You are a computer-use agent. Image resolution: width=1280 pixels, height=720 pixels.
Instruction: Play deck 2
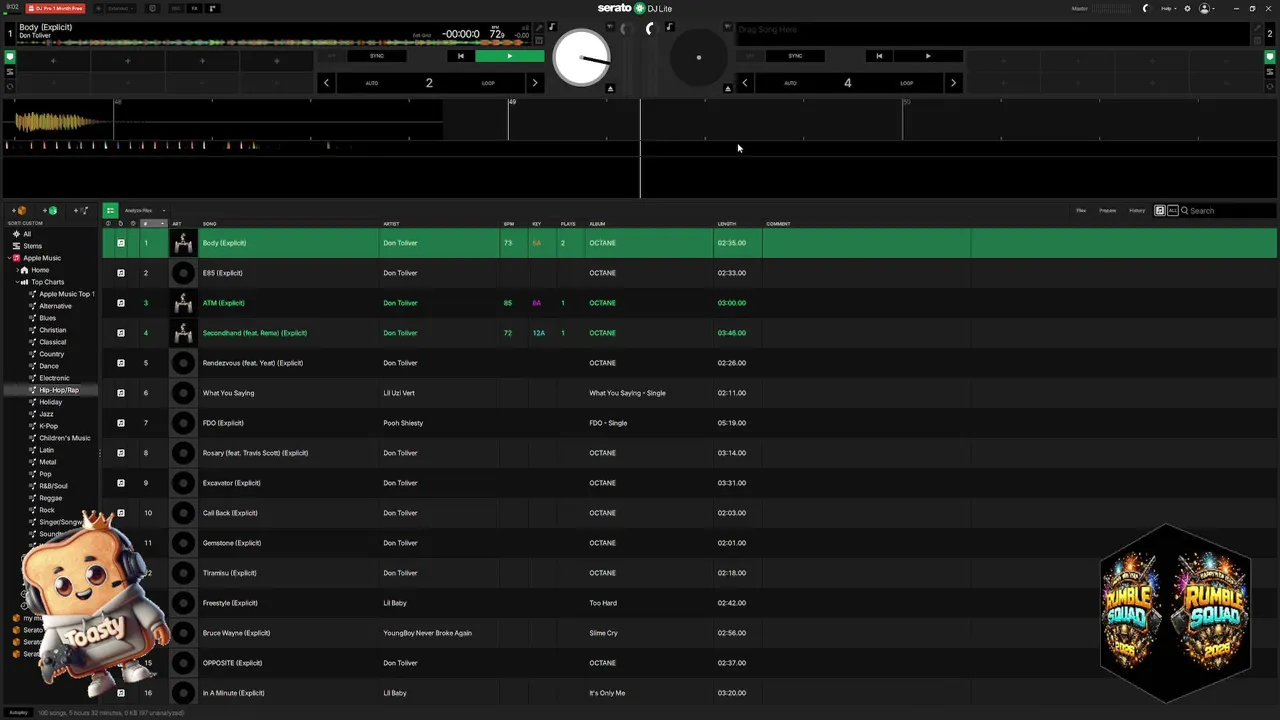click(x=928, y=56)
